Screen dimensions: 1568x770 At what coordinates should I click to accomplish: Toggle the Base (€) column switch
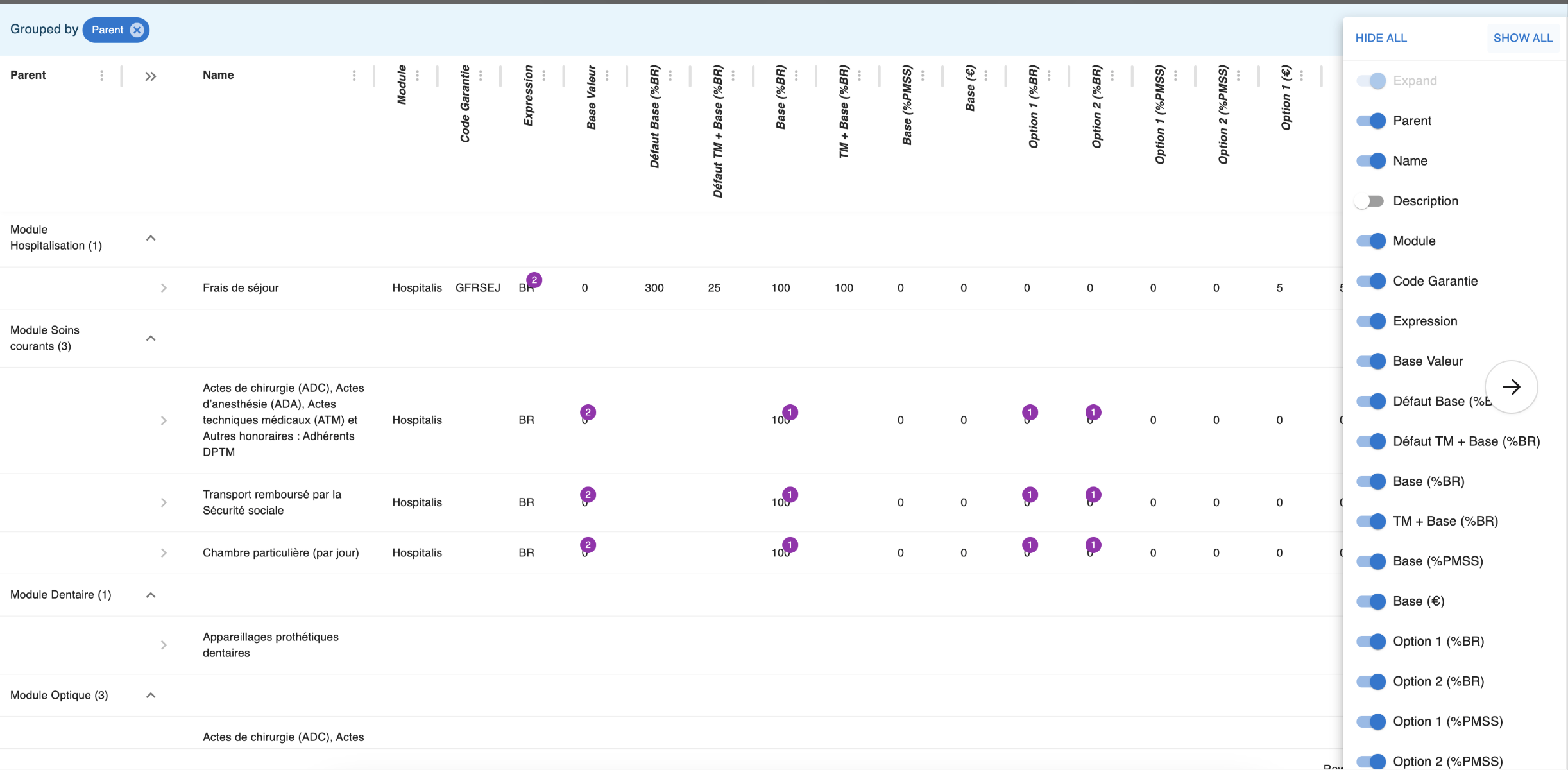[x=1371, y=601]
